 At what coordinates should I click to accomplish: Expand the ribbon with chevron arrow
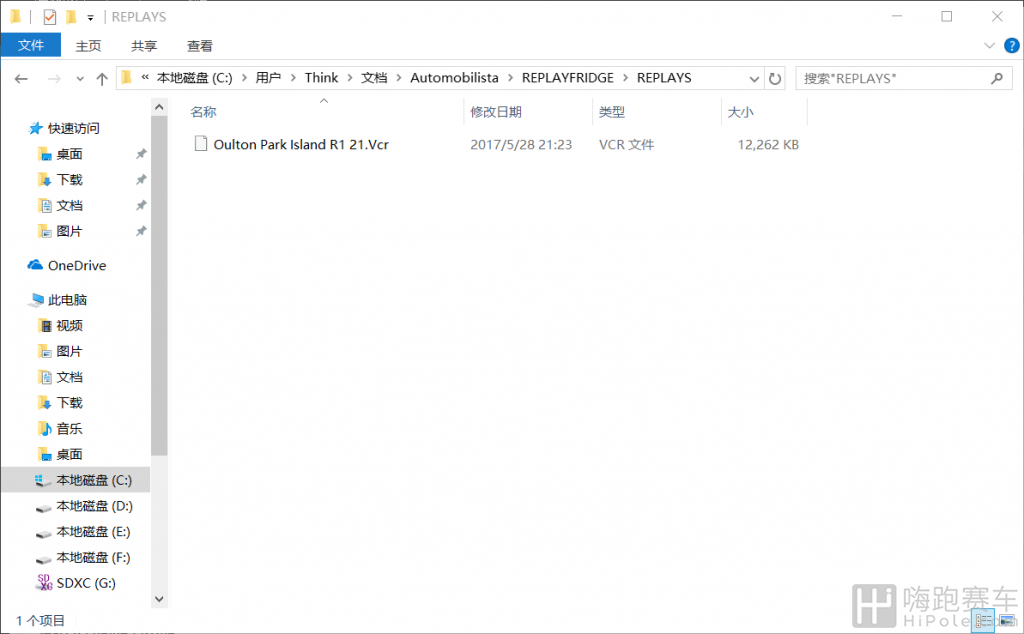[x=989, y=45]
